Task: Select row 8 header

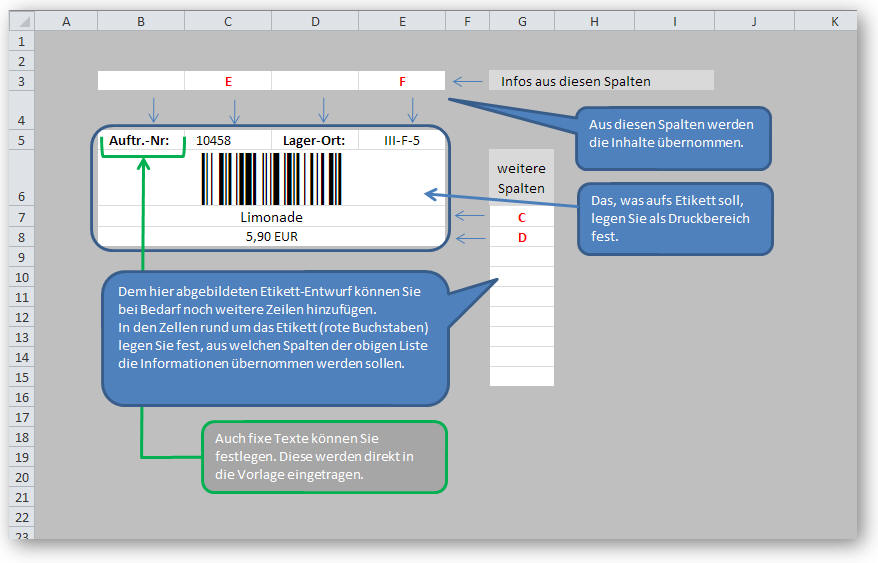Action: pos(22,237)
